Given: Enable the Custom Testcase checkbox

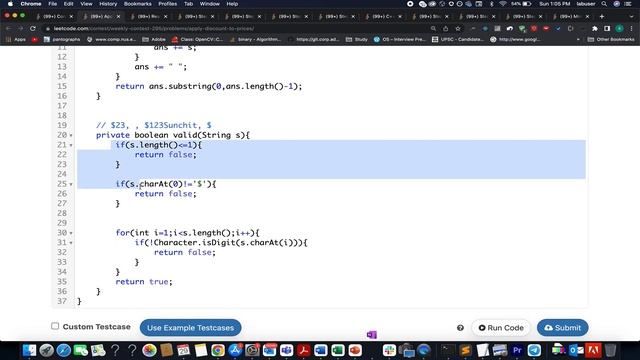Looking at the screenshot, I should [x=55, y=326].
